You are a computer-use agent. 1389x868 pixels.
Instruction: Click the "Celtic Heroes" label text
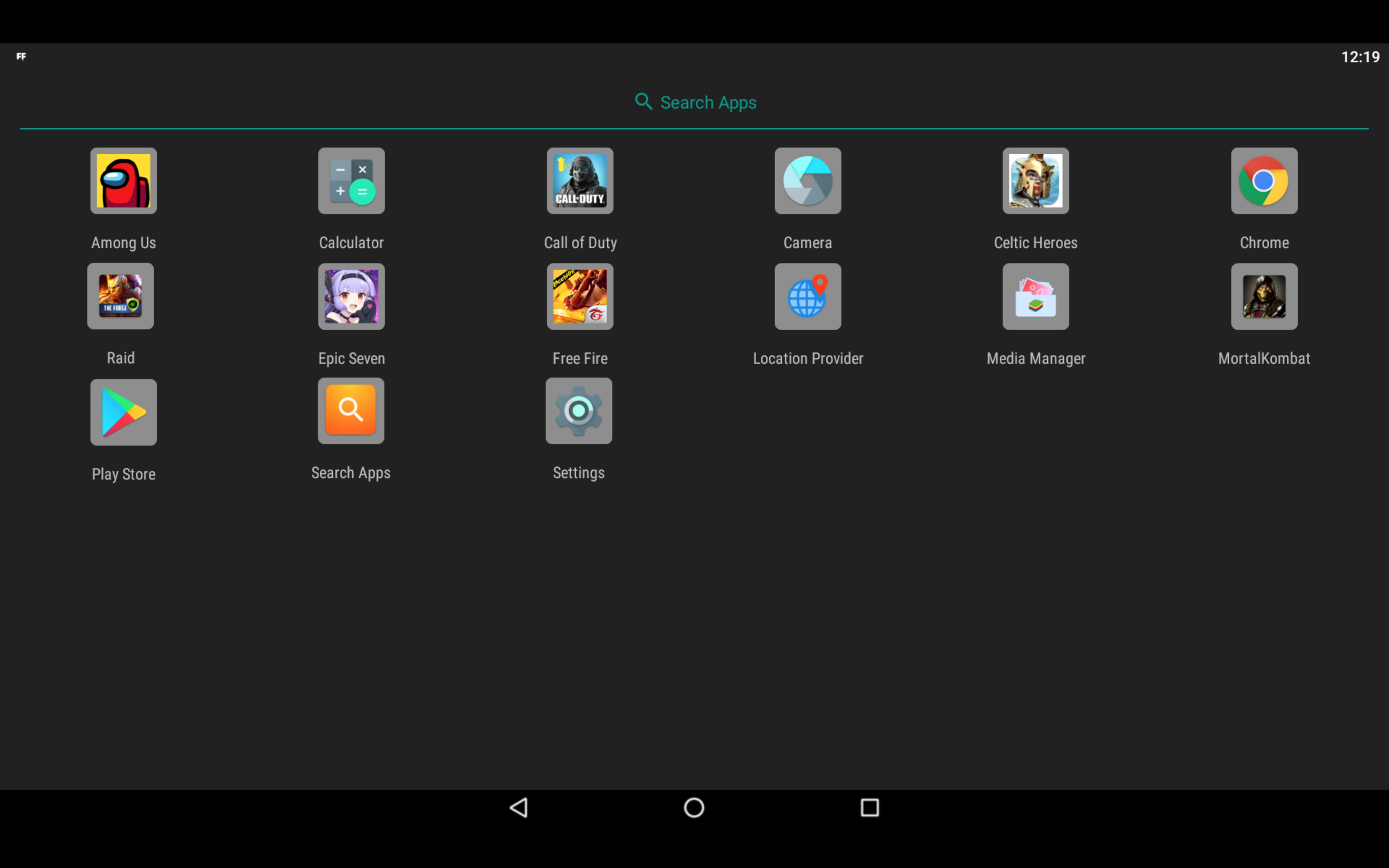pyautogui.click(x=1035, y=243)
